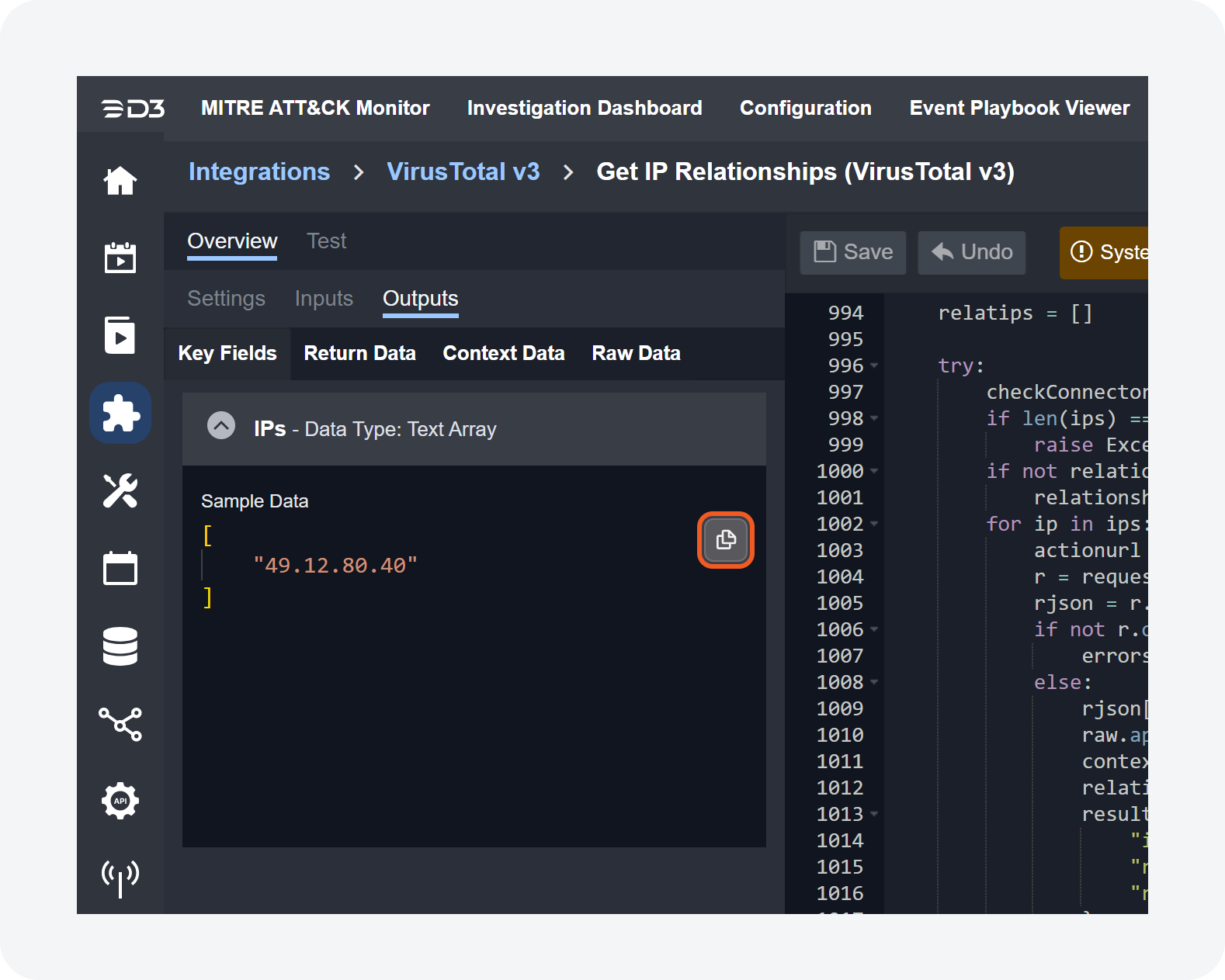Screen dimensions: 1225x980
Task: Click the D3 logo in header
Action: click(133, 109)
